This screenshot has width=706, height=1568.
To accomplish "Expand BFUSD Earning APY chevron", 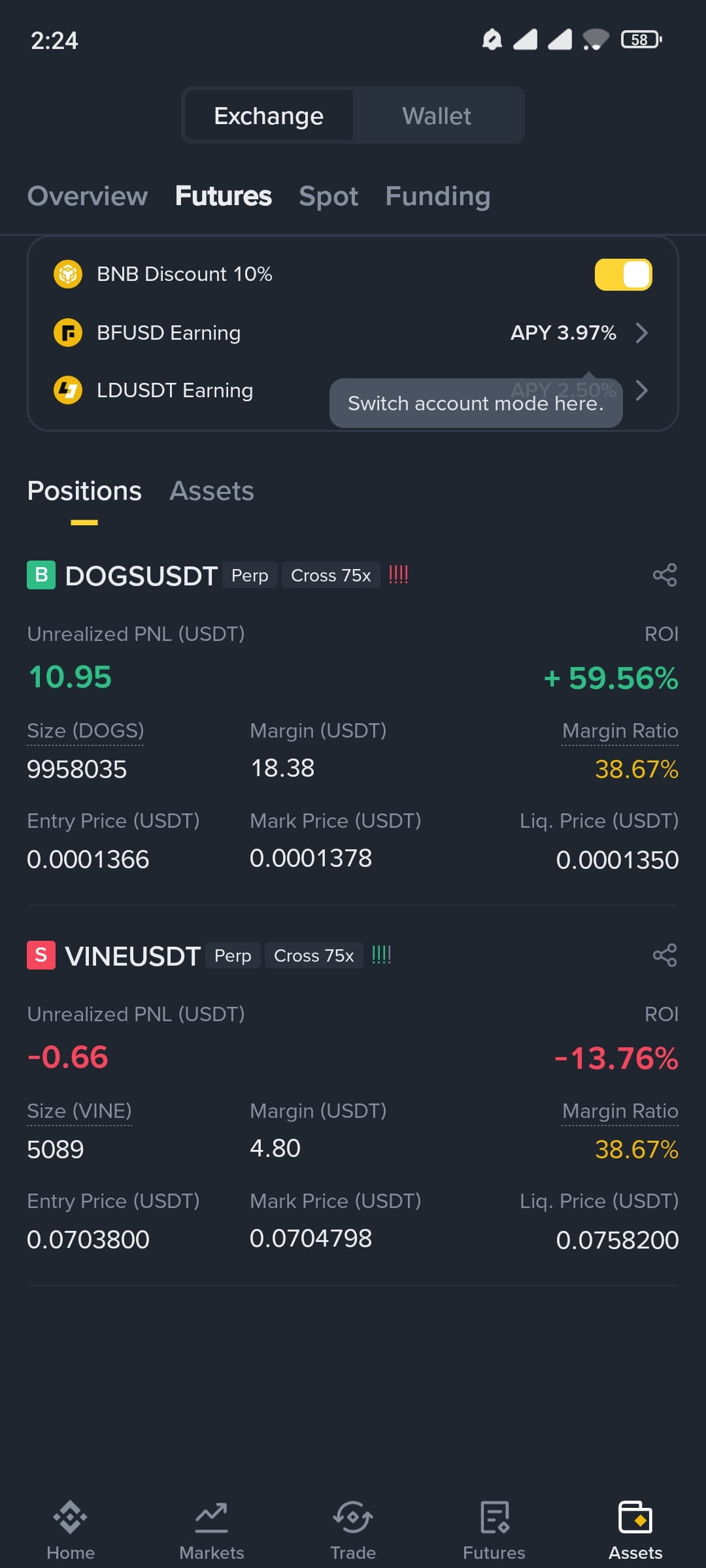I will 642,333.
